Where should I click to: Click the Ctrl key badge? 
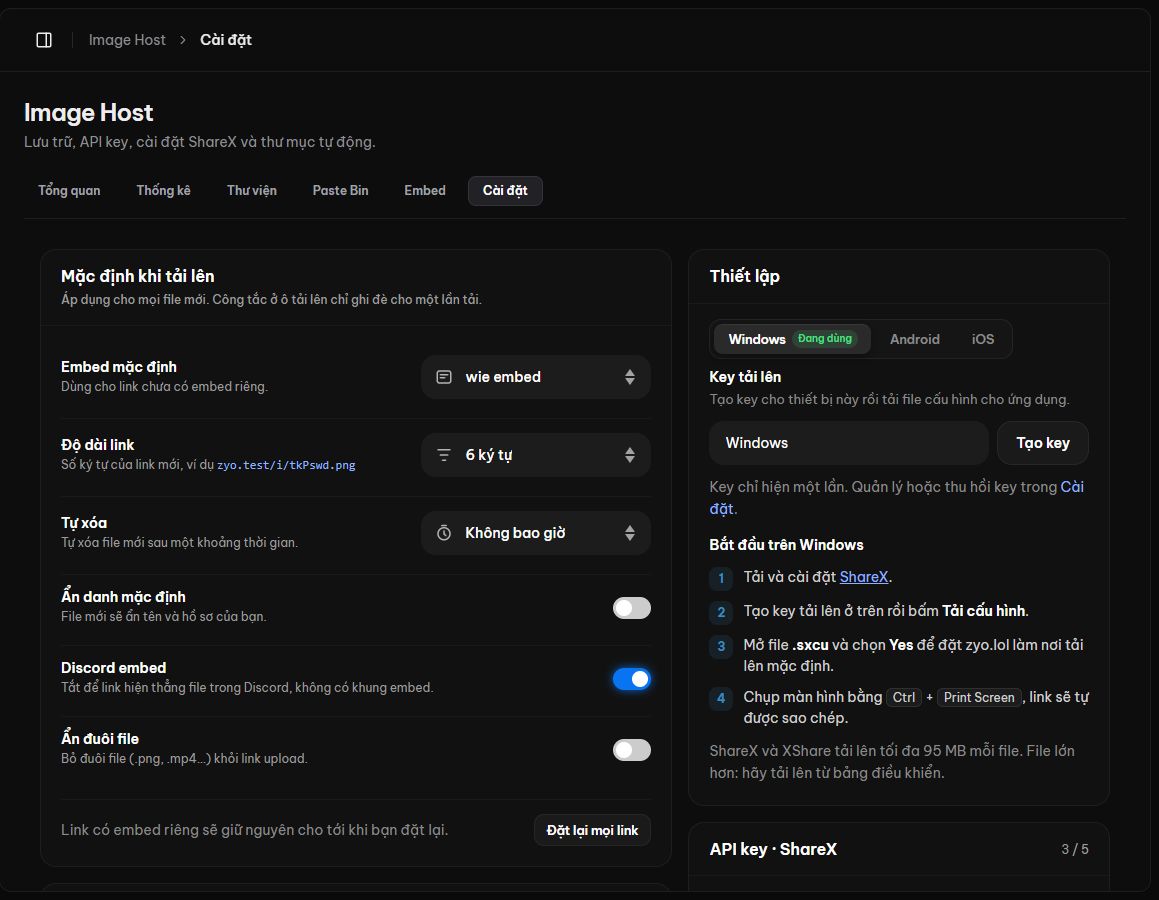(904, 698)
